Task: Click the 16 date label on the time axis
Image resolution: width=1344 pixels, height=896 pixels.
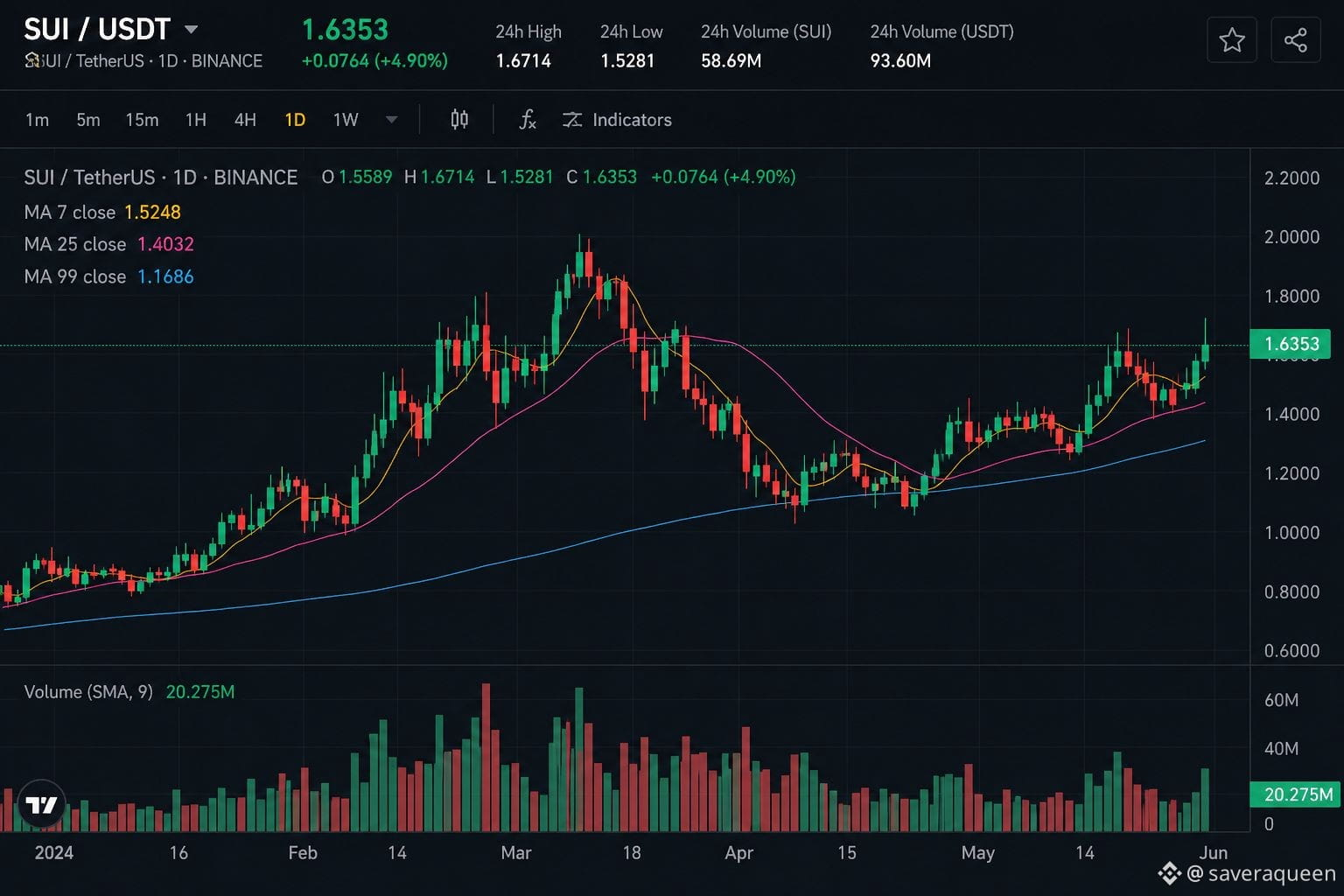Action: 178,853
